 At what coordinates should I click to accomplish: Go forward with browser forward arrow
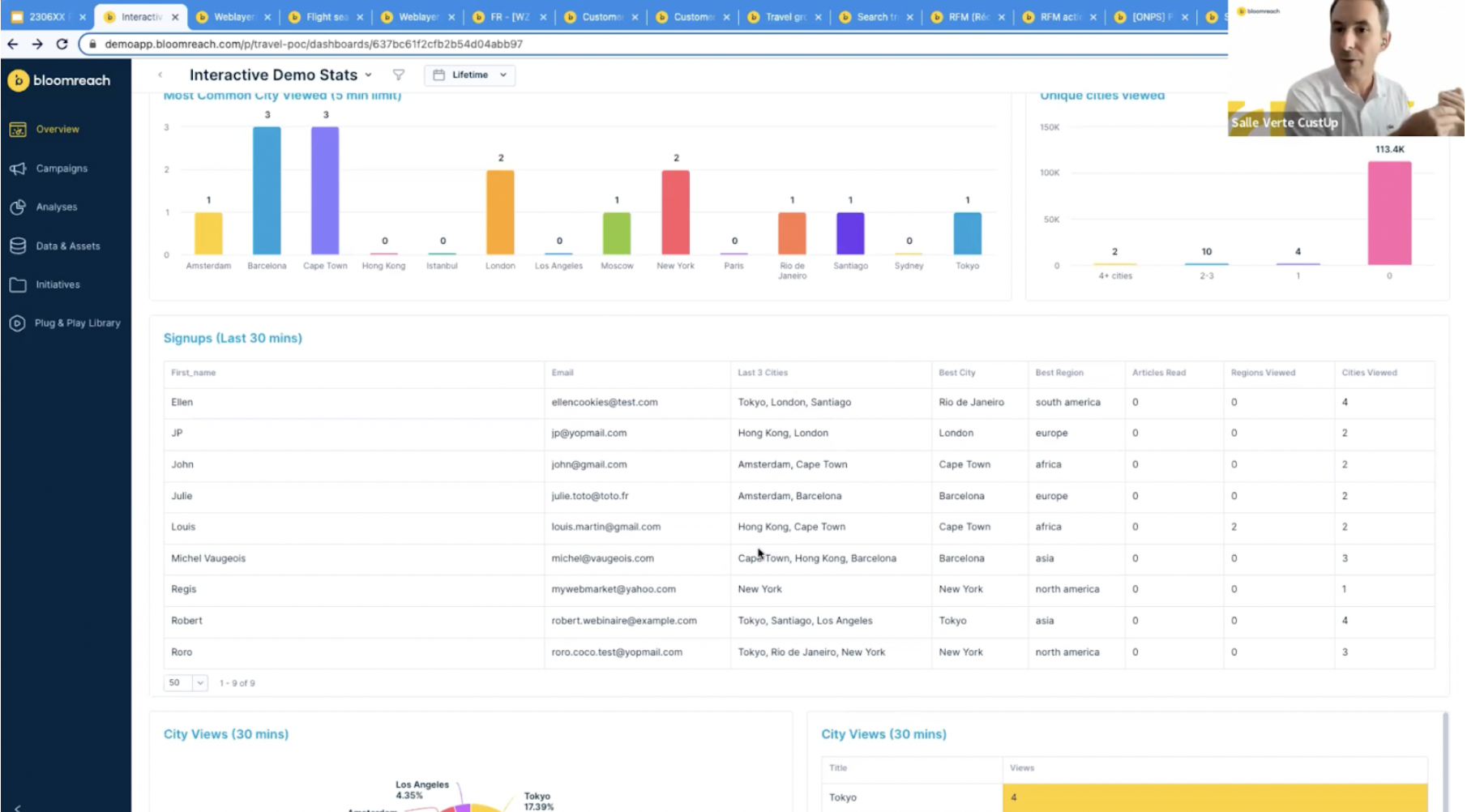[x=37, y=44]
